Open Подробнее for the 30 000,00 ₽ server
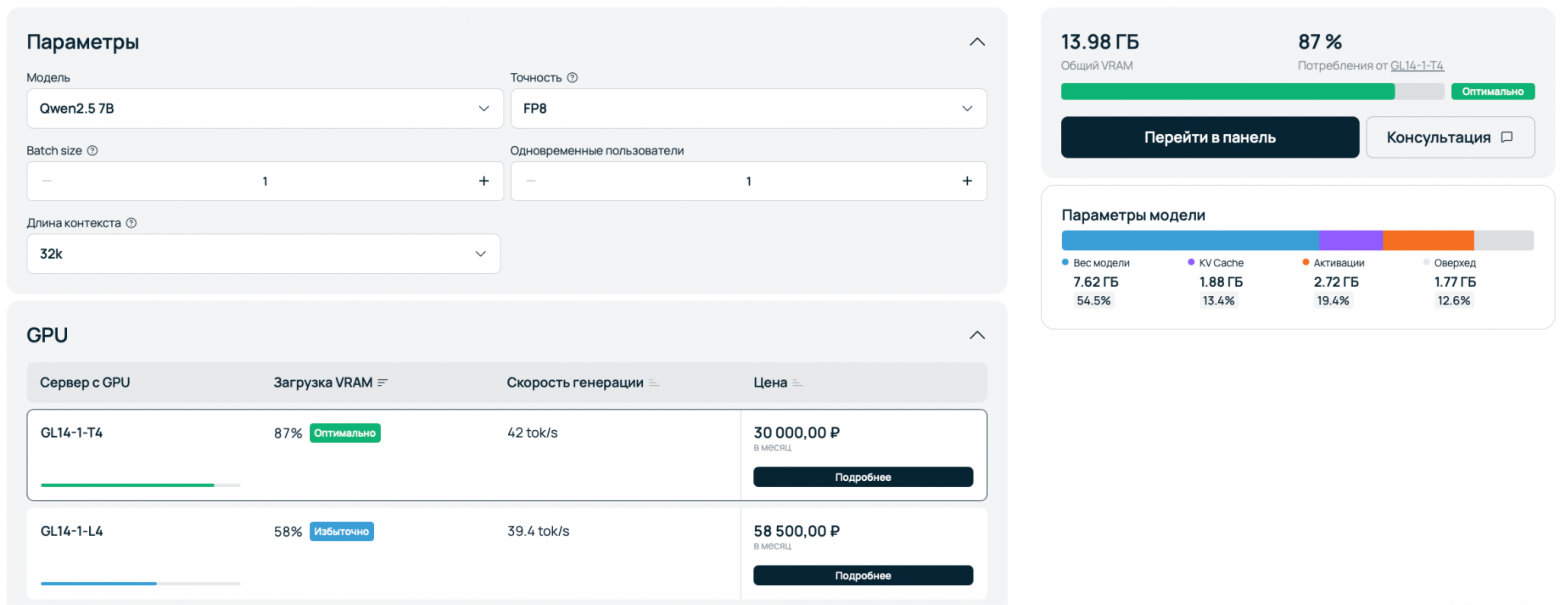This screenshot has width=1560, height=605. click(x=863, y=477)
